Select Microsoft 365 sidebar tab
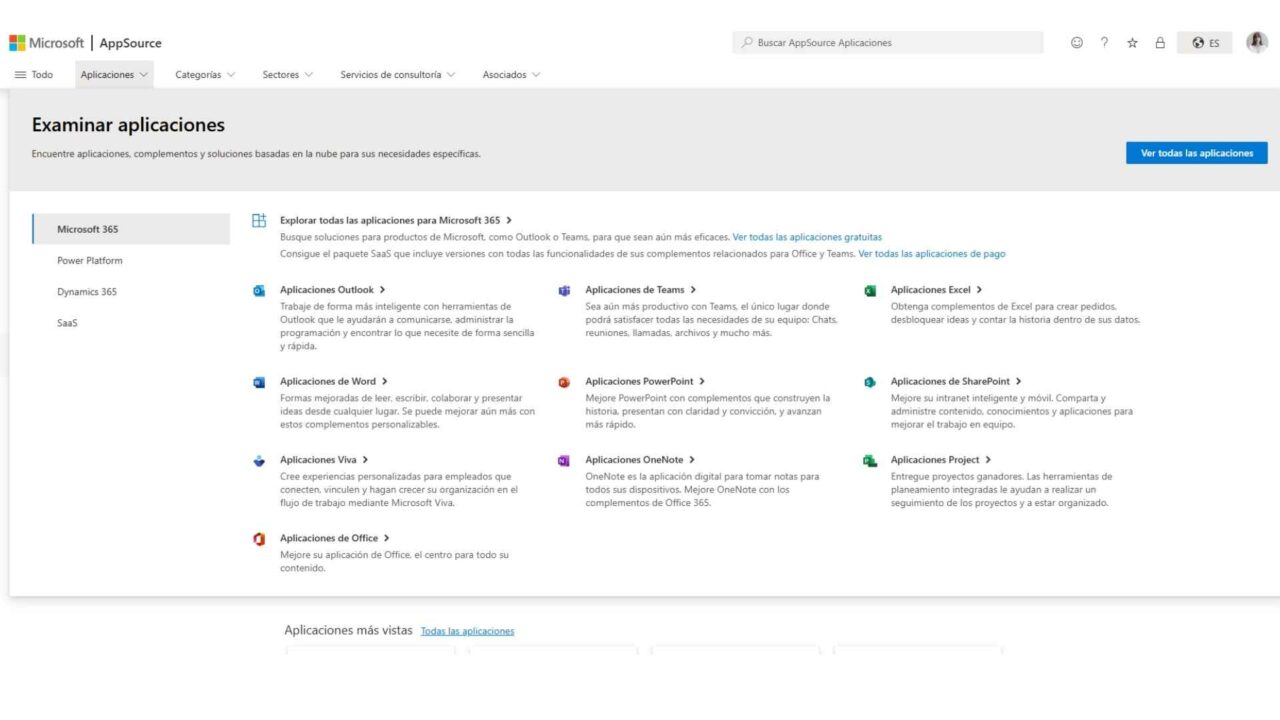The image size is (1280, 720). point(131,229)
